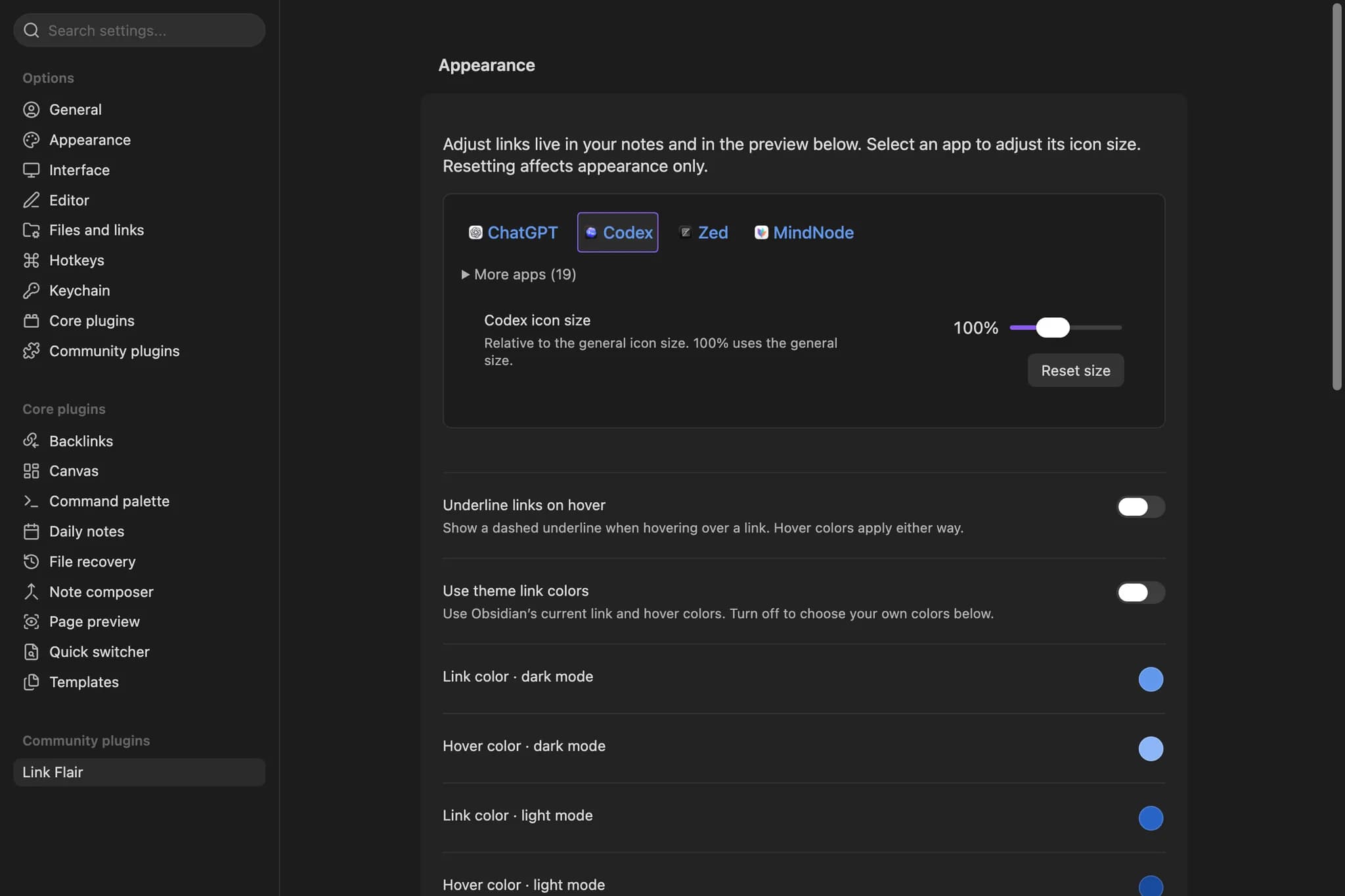Go to Hotkeys settings
This screenshot has width=1345, height=896.
click(x=139, y=261)
